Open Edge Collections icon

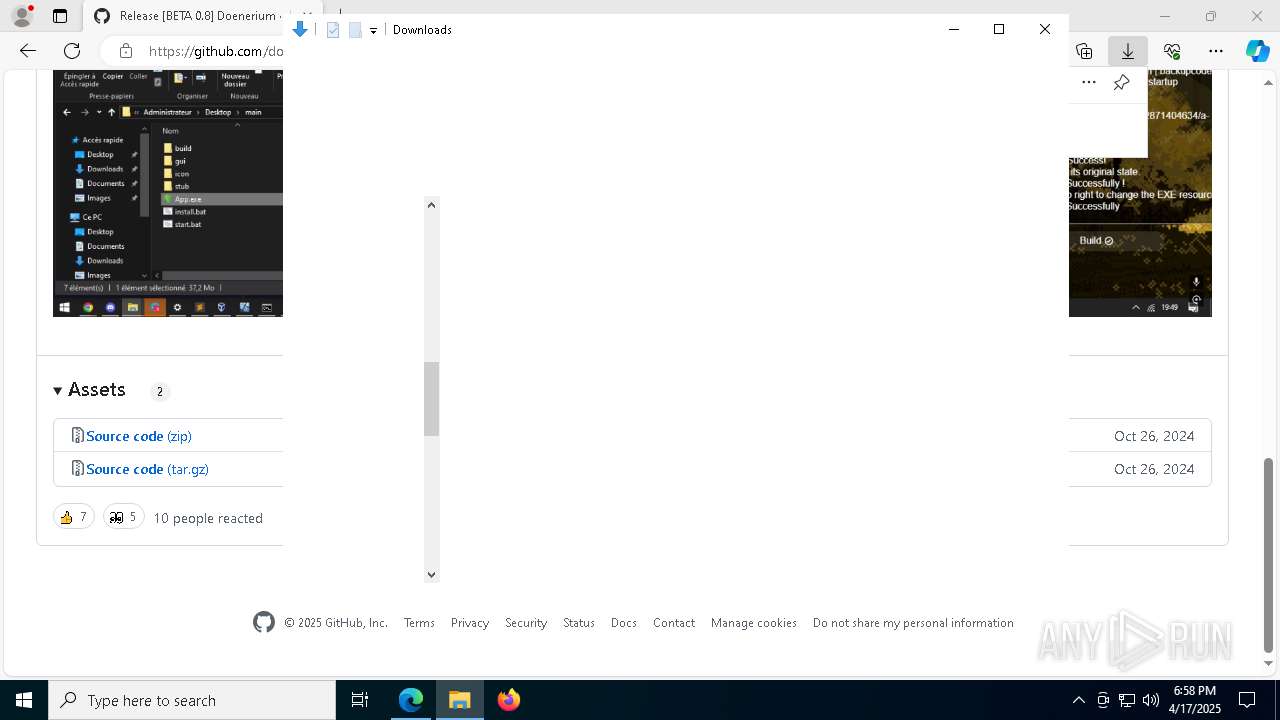(1084, 51)
